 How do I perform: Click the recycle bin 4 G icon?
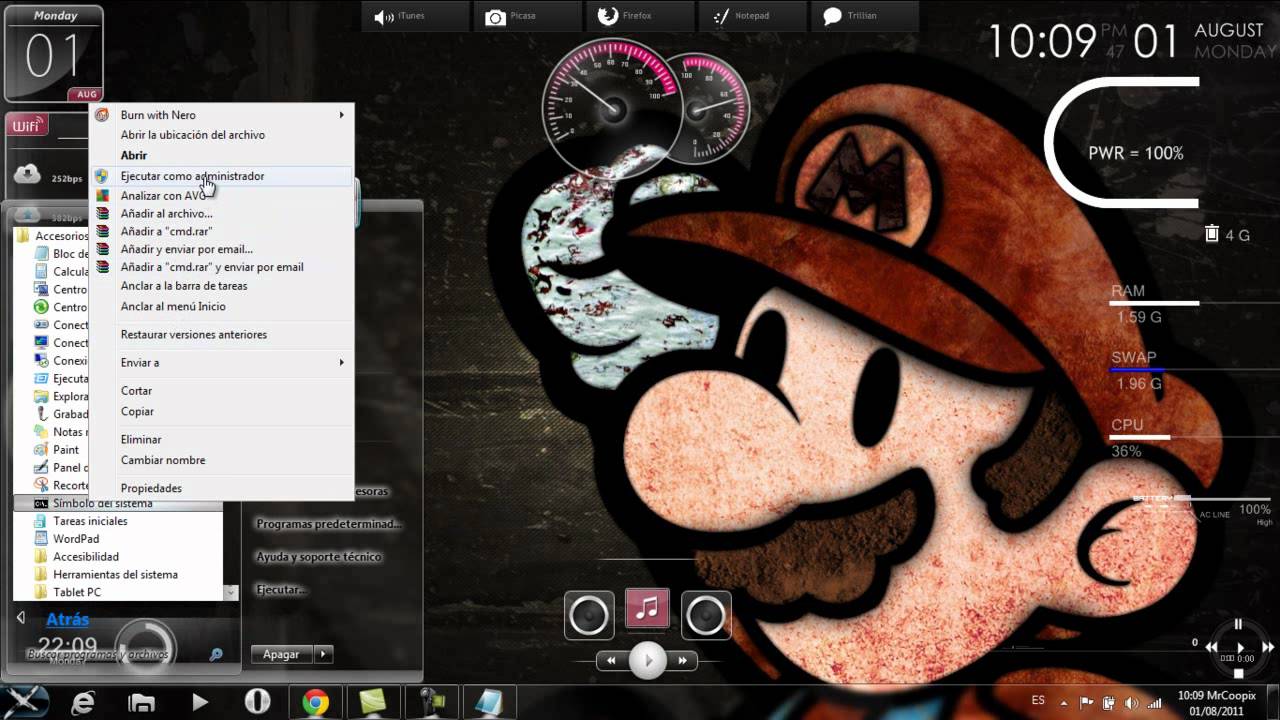tap(1212, 234)
